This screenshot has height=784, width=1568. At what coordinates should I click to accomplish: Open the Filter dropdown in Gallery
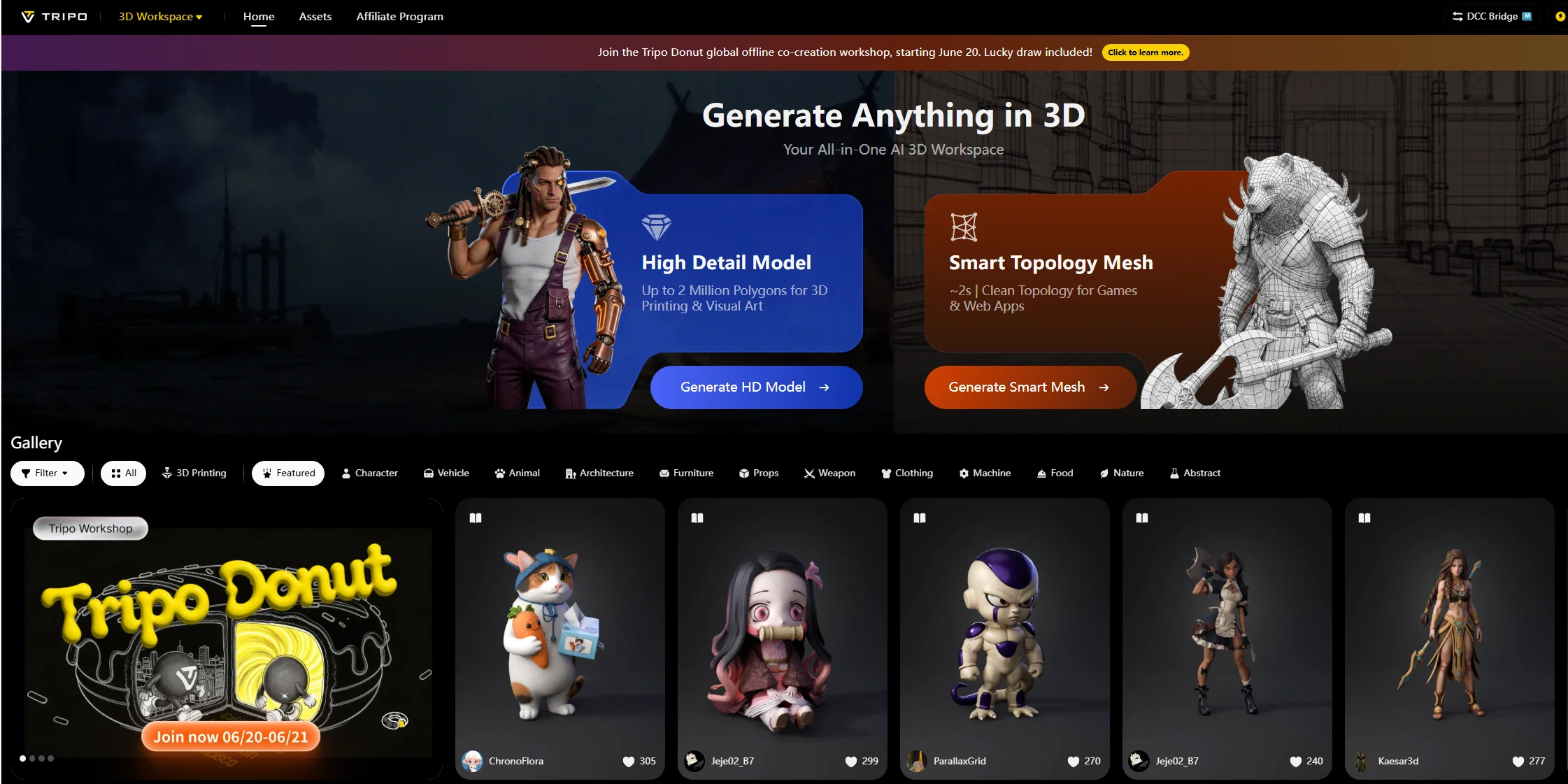point(48,473)
